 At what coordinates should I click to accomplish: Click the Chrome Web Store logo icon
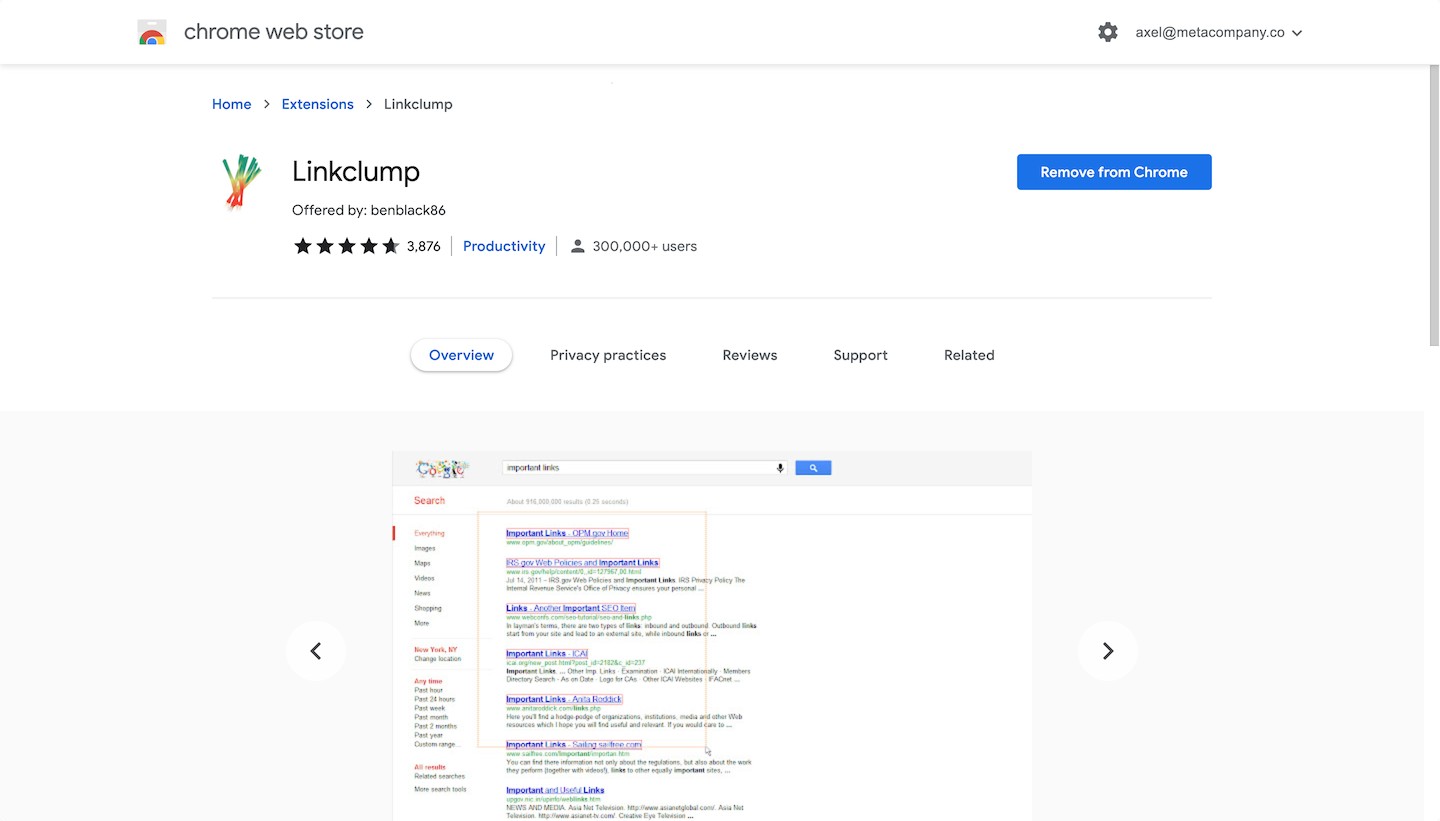[x=152, y=33]
